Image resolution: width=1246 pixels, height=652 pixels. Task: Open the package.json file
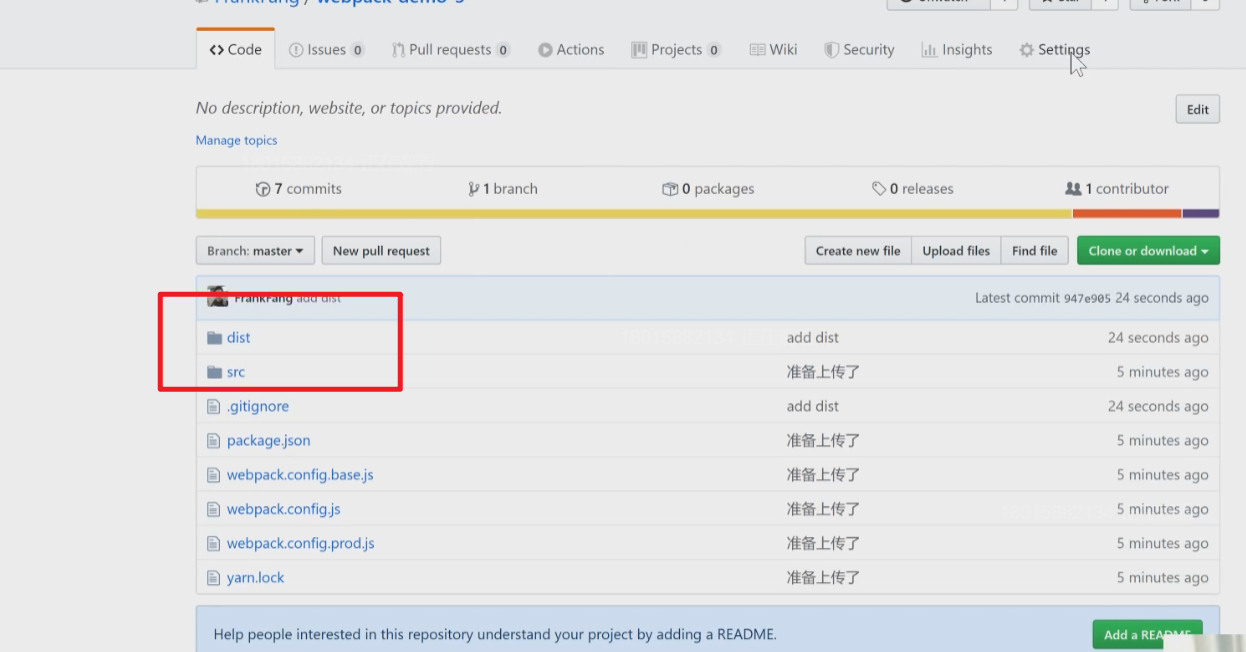(x=269, y=441)
